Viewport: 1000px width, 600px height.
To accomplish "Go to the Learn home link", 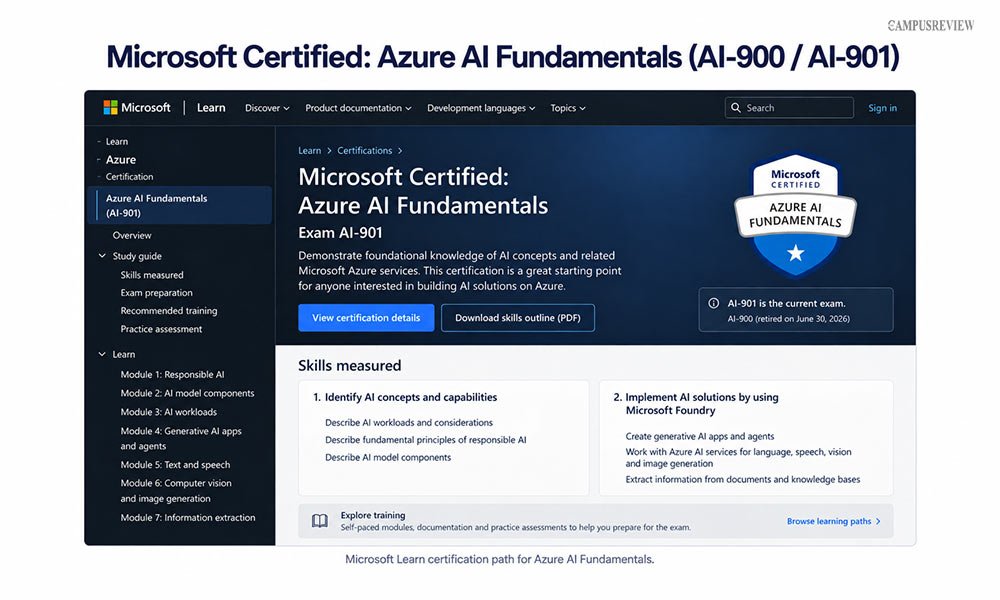I will pos(211,108).
